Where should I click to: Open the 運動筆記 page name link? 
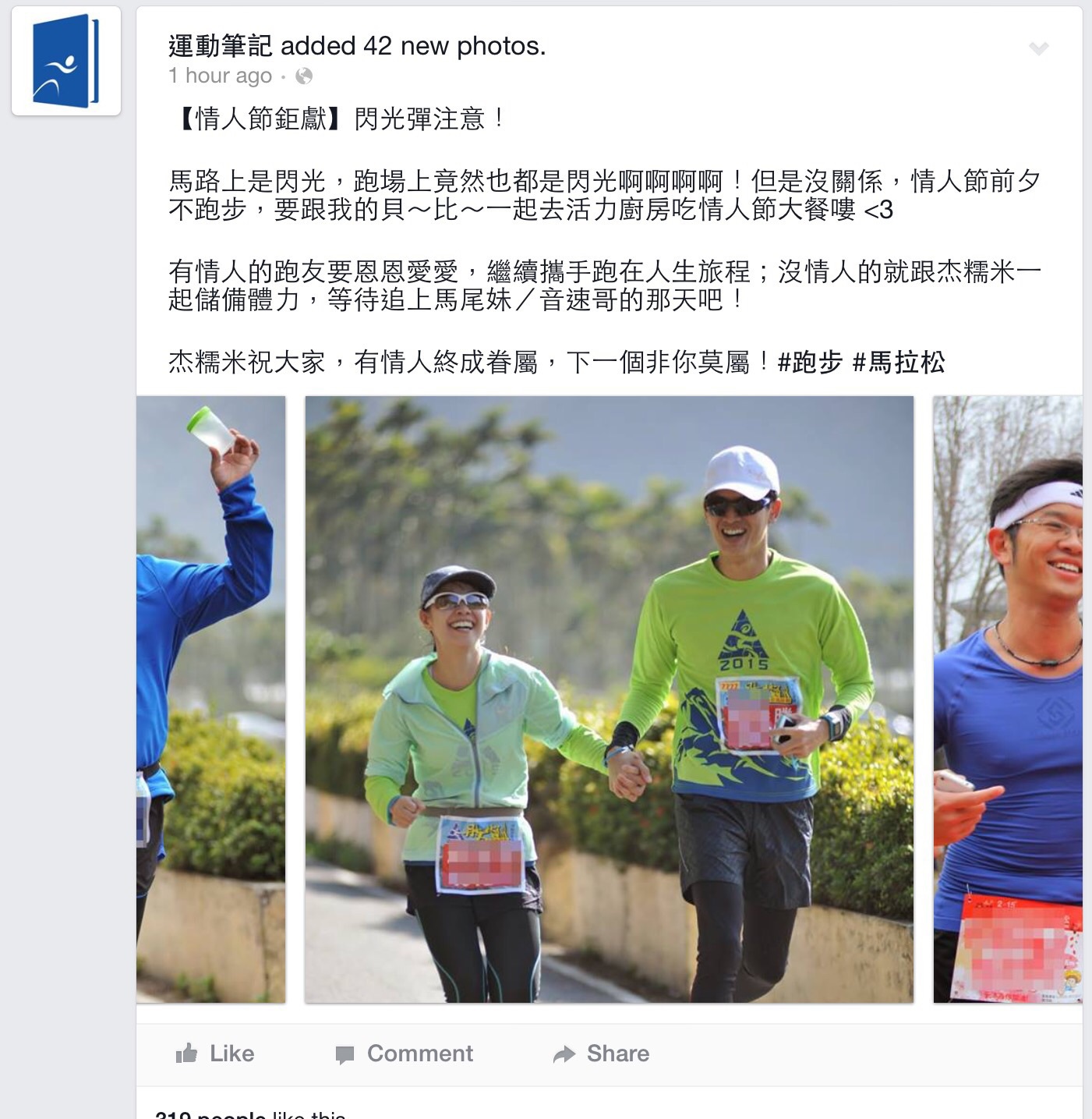click(221, 46)
